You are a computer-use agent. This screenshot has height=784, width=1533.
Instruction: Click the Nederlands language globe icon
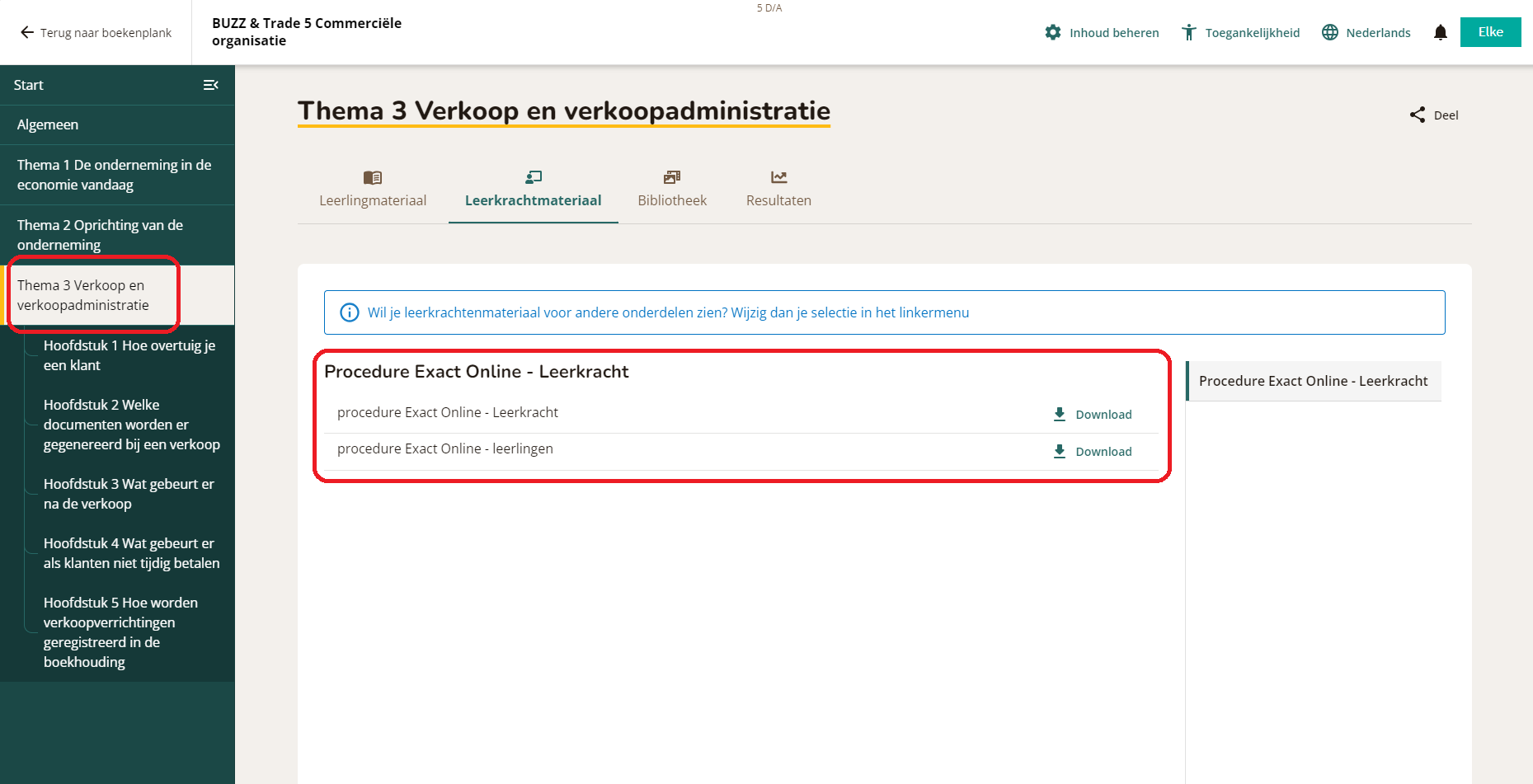pyautogui.click(x=1329, y=32)
